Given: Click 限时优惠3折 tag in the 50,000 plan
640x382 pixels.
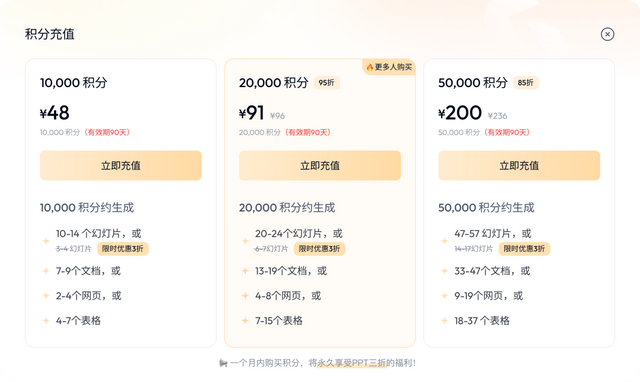Looking at the screenshot, I should (x=524, y=249).
